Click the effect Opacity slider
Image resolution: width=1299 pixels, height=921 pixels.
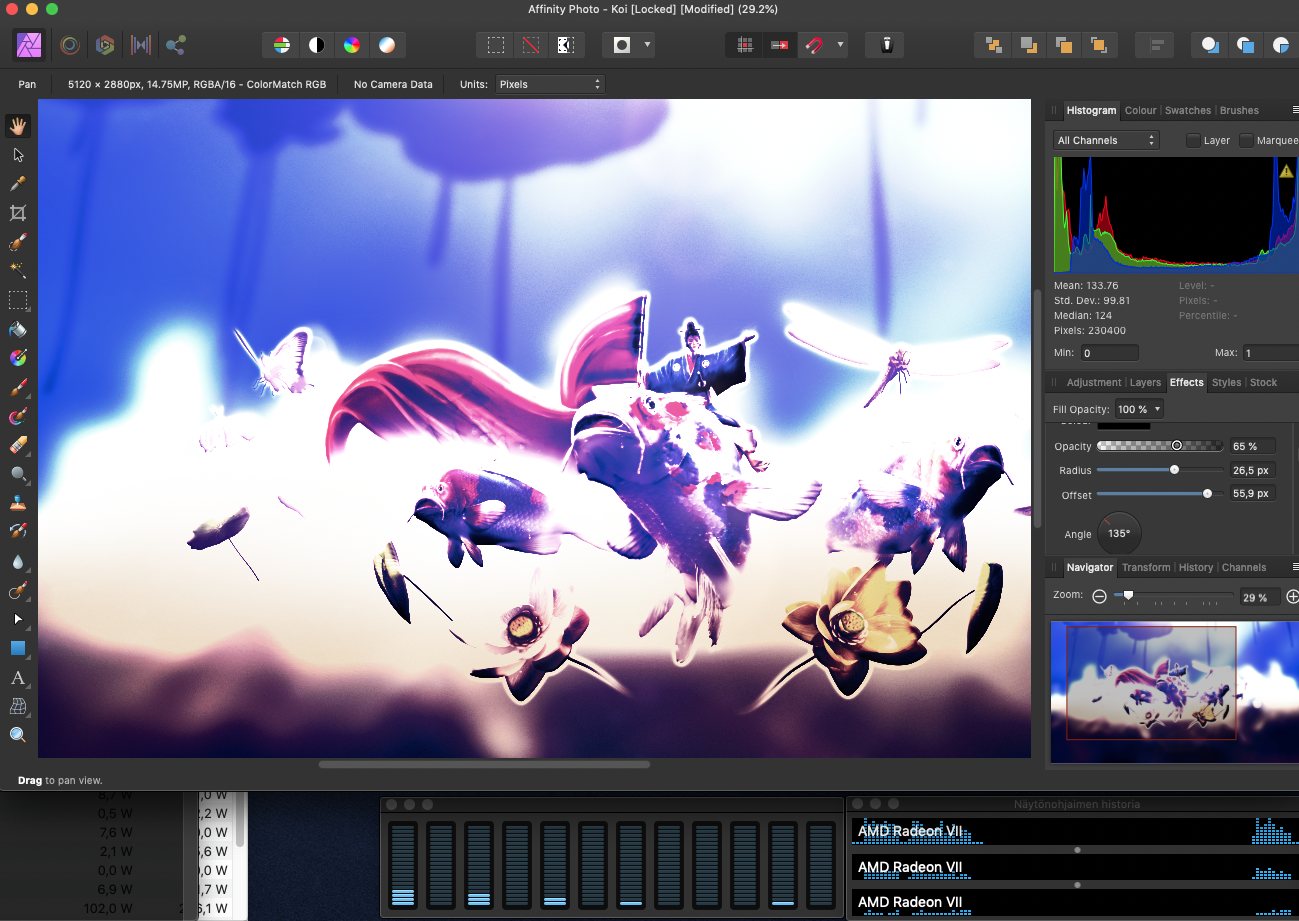1160,446
